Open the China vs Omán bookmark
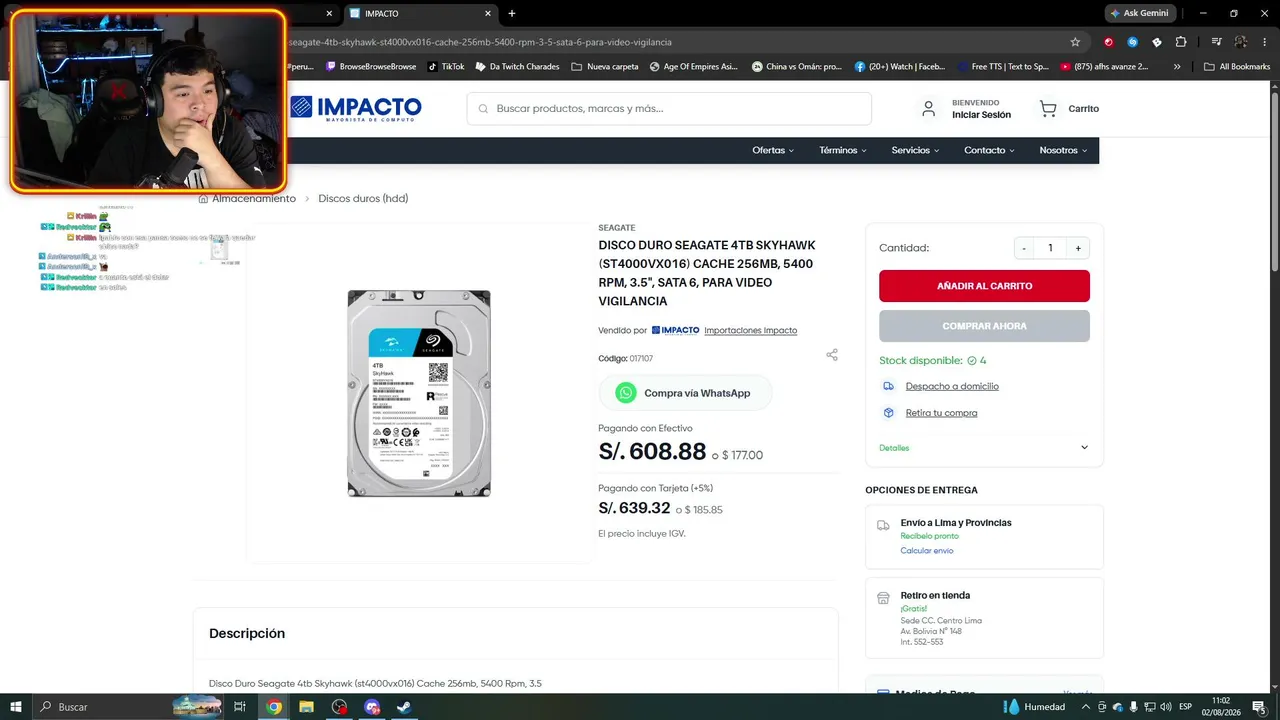This screenshot has width=1280, height=720. pos(797,67)
